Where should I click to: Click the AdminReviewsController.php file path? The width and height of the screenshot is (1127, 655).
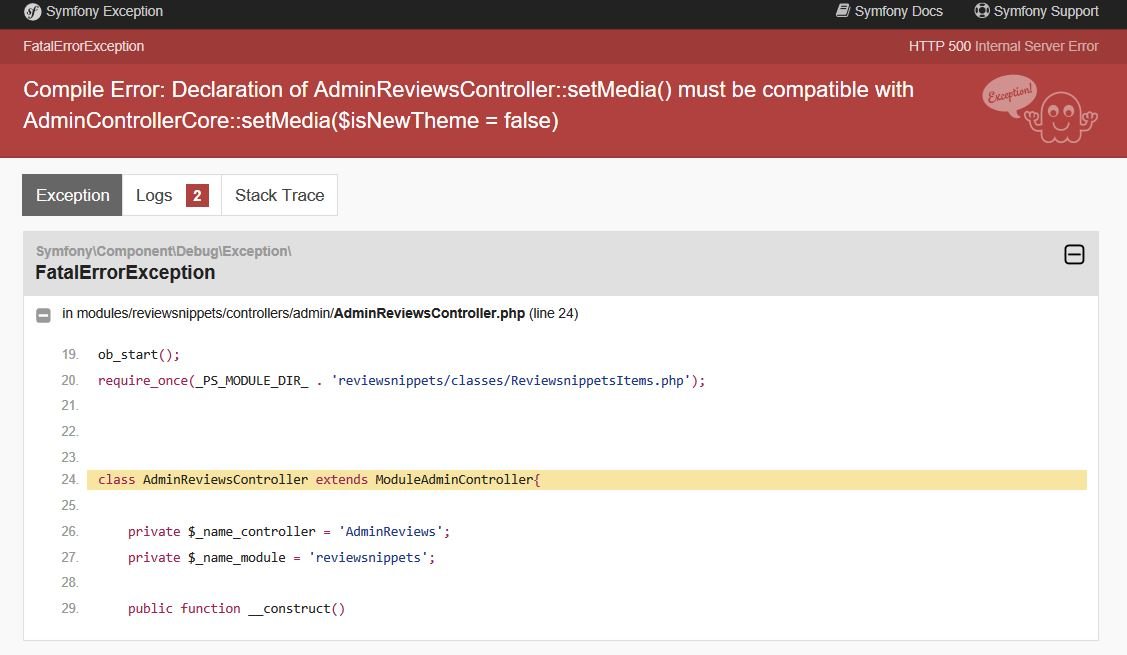(x=429, y=313)
